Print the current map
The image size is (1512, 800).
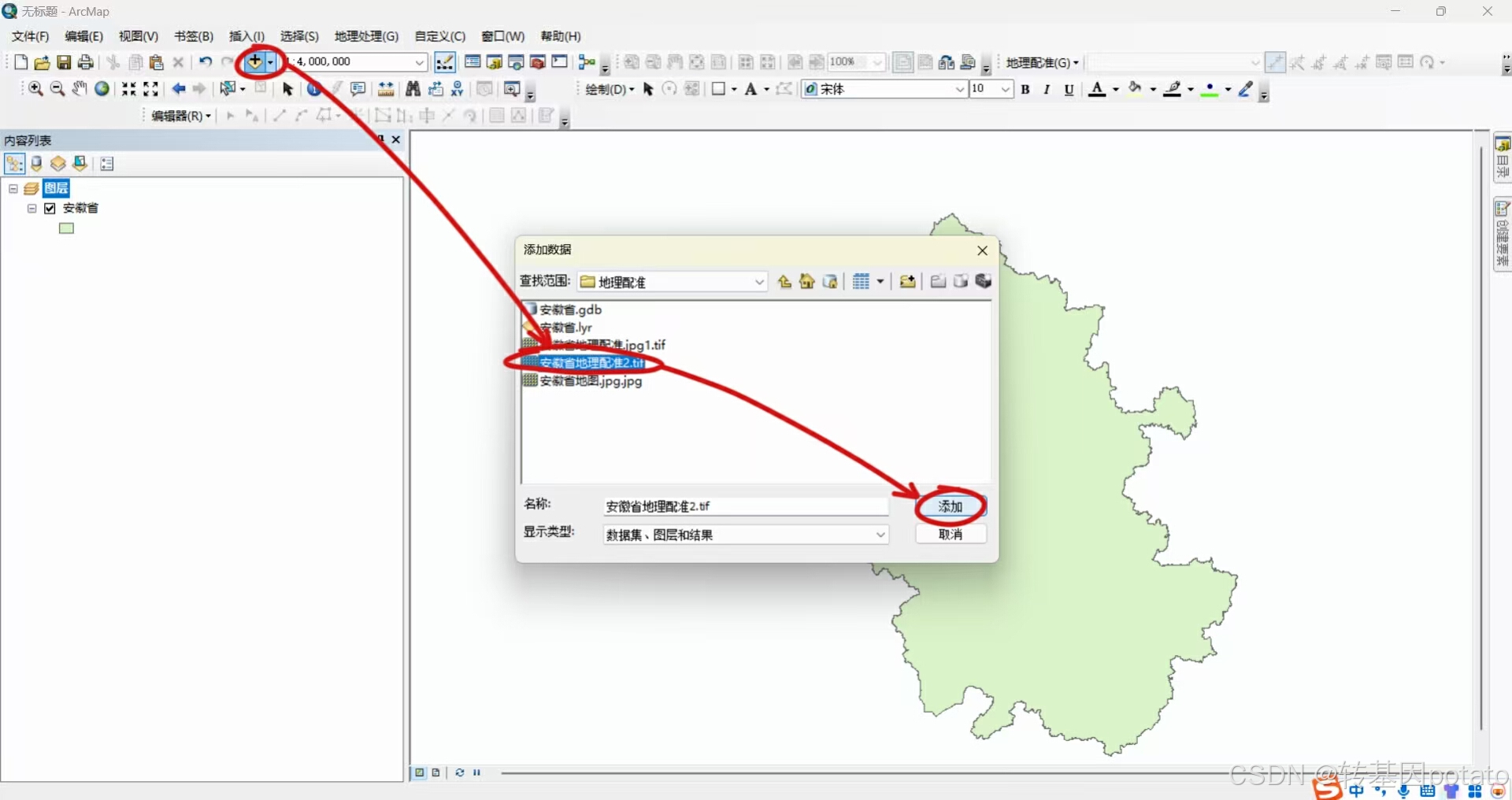coord(86,62)
